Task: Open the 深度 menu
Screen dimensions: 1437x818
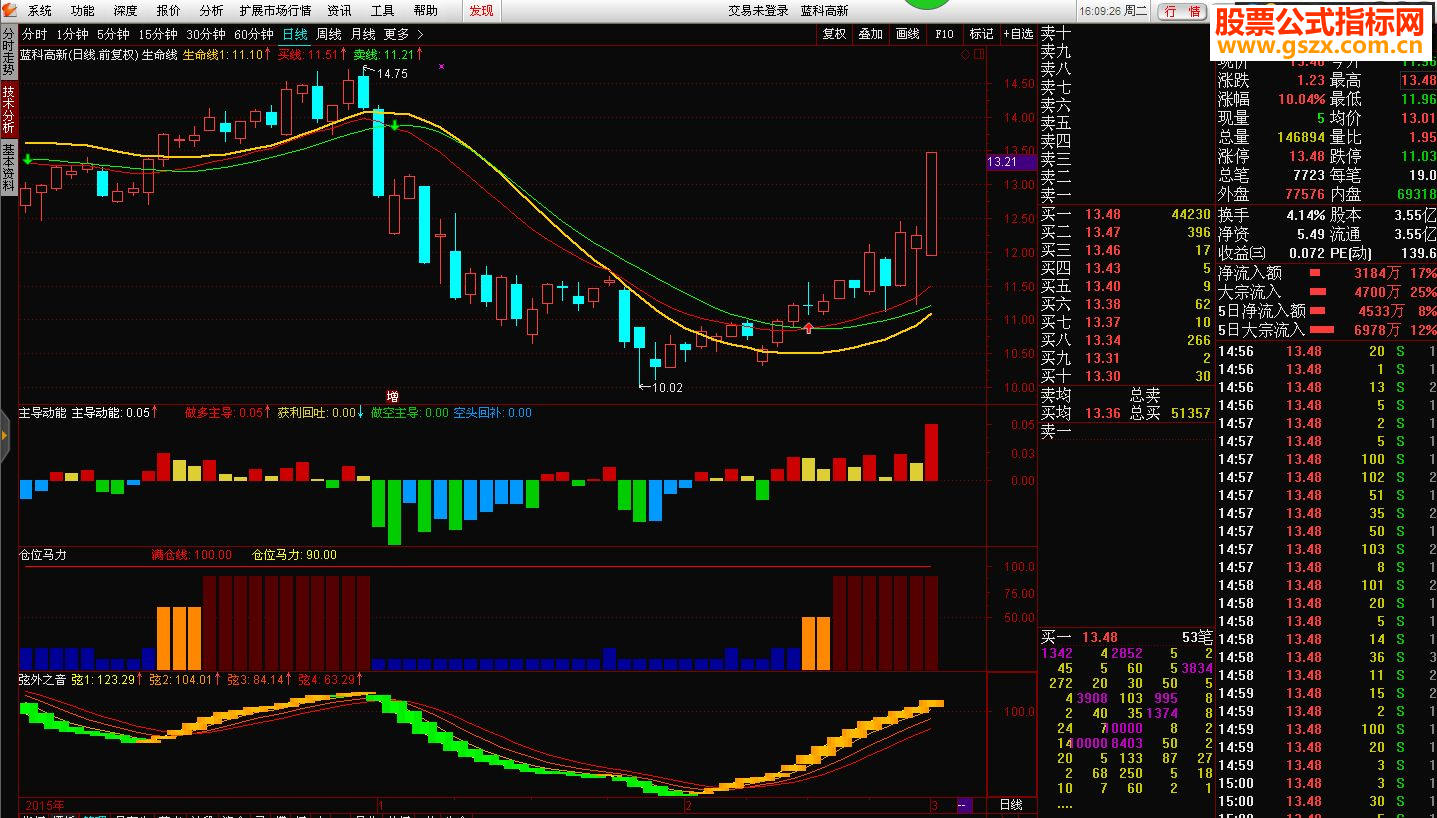Action: [x=126, y=11]
